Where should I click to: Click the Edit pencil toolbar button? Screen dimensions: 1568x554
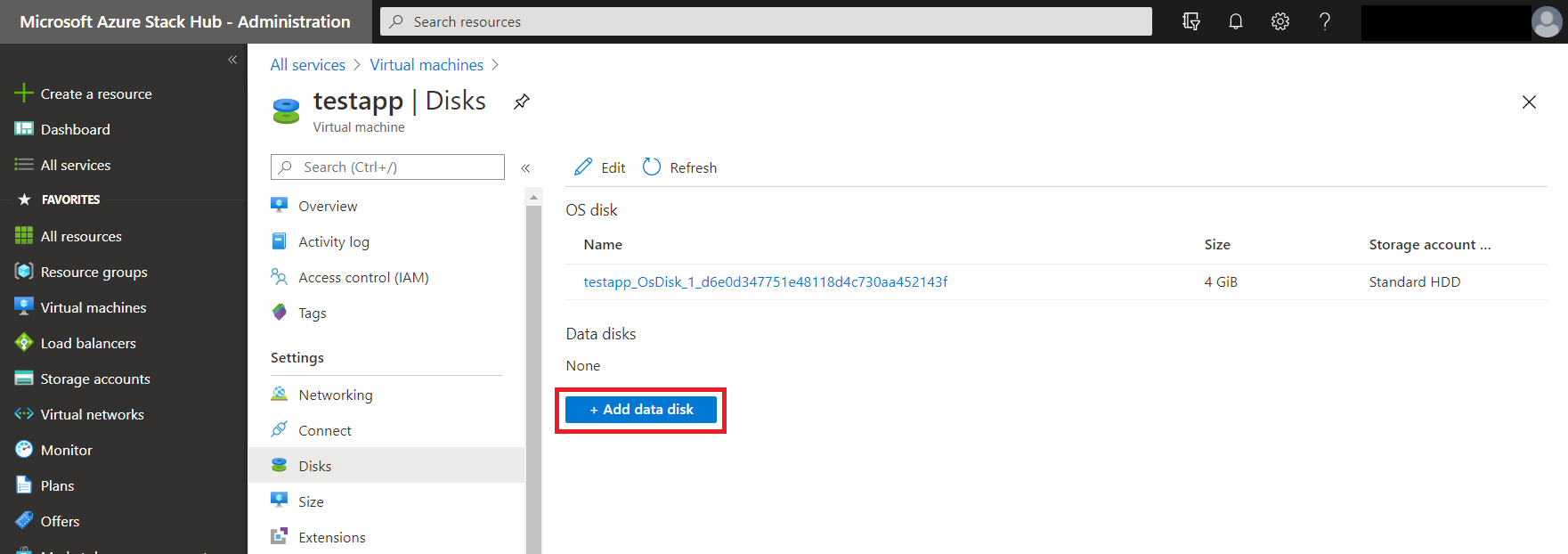[600, 167]
